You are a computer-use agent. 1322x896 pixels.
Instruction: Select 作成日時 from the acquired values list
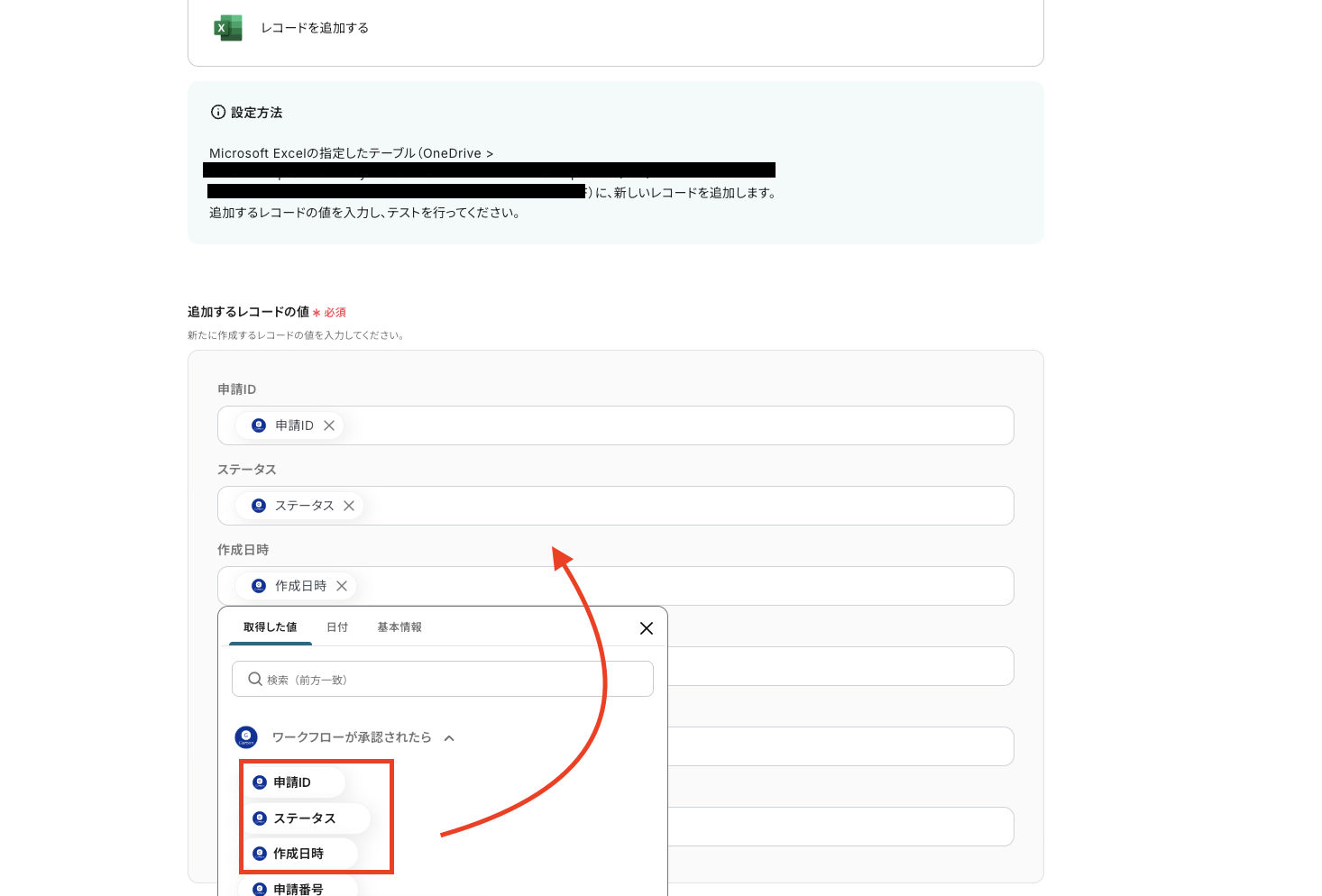pyautogui.click(x=299, y=854)
